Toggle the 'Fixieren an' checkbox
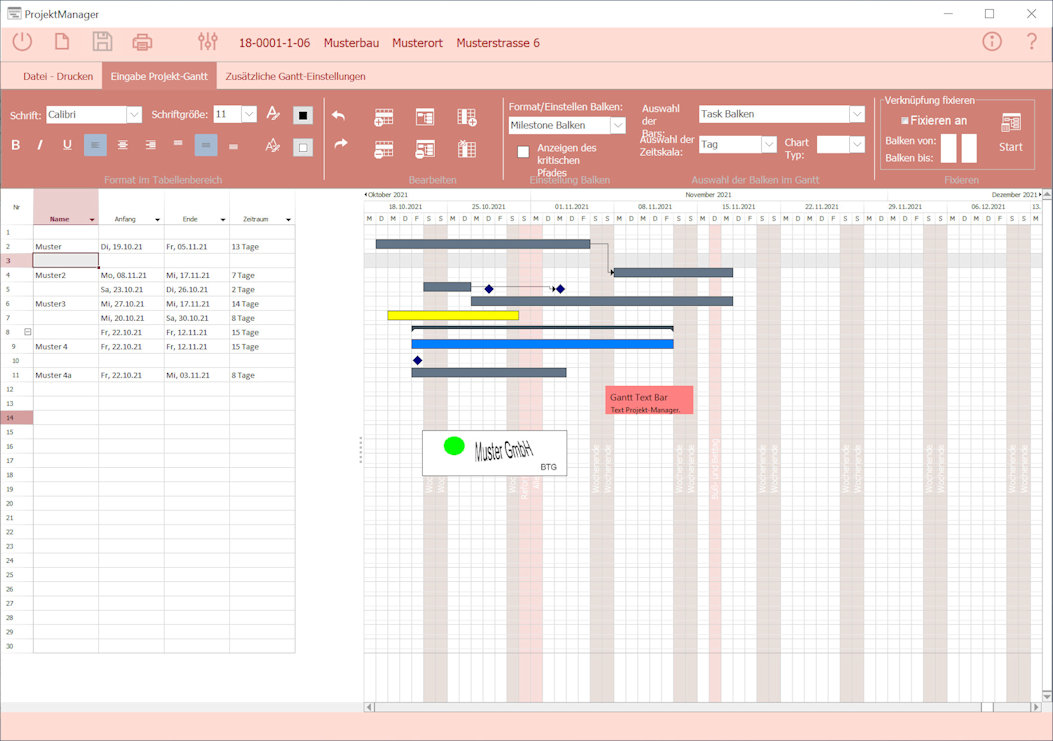The height and width of the screenshot is (741, 1053). coord(905,121)
